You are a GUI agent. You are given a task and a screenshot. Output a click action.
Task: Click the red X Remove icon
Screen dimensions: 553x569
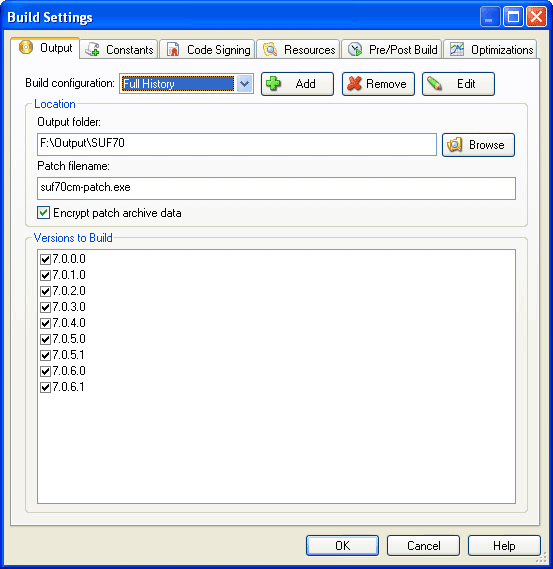(x=354, y=83)
